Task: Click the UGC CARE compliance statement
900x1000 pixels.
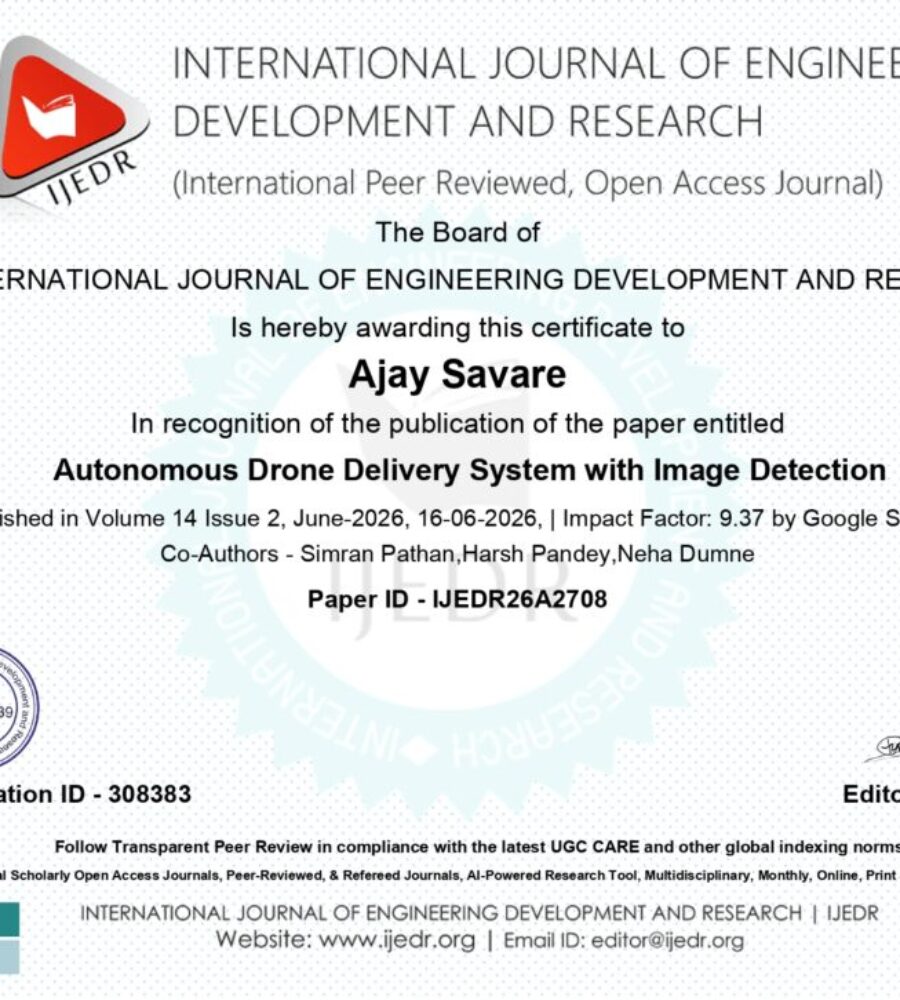Action: click(x=477, y=847)
